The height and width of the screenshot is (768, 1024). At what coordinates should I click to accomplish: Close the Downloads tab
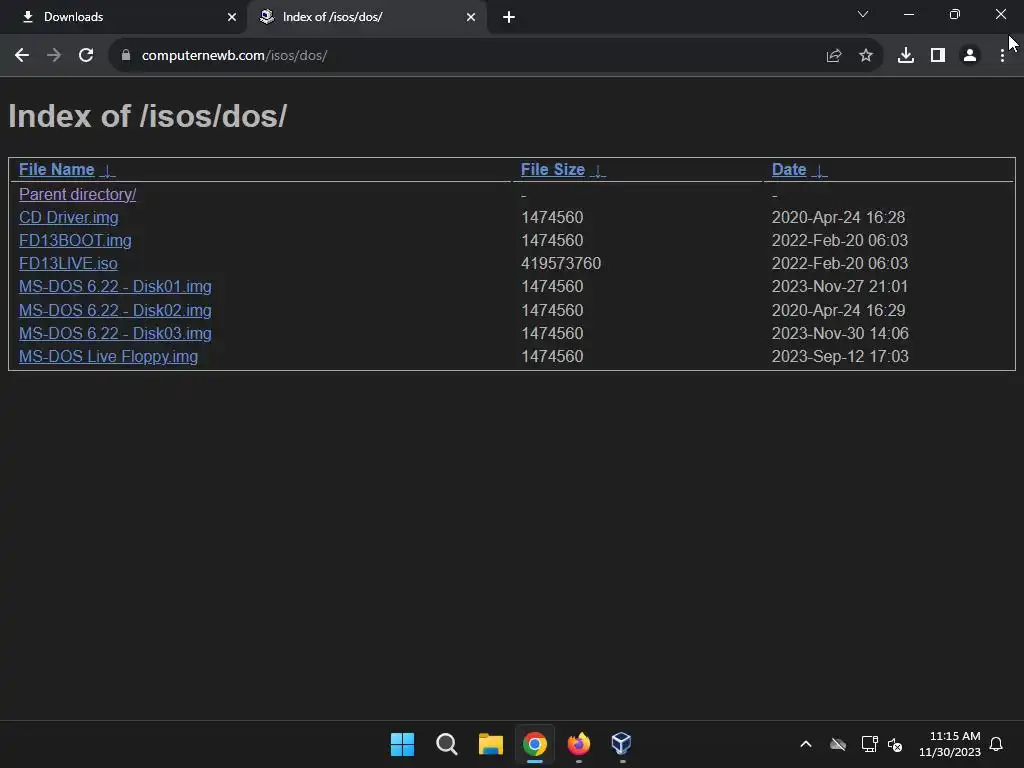pos(232,17)
